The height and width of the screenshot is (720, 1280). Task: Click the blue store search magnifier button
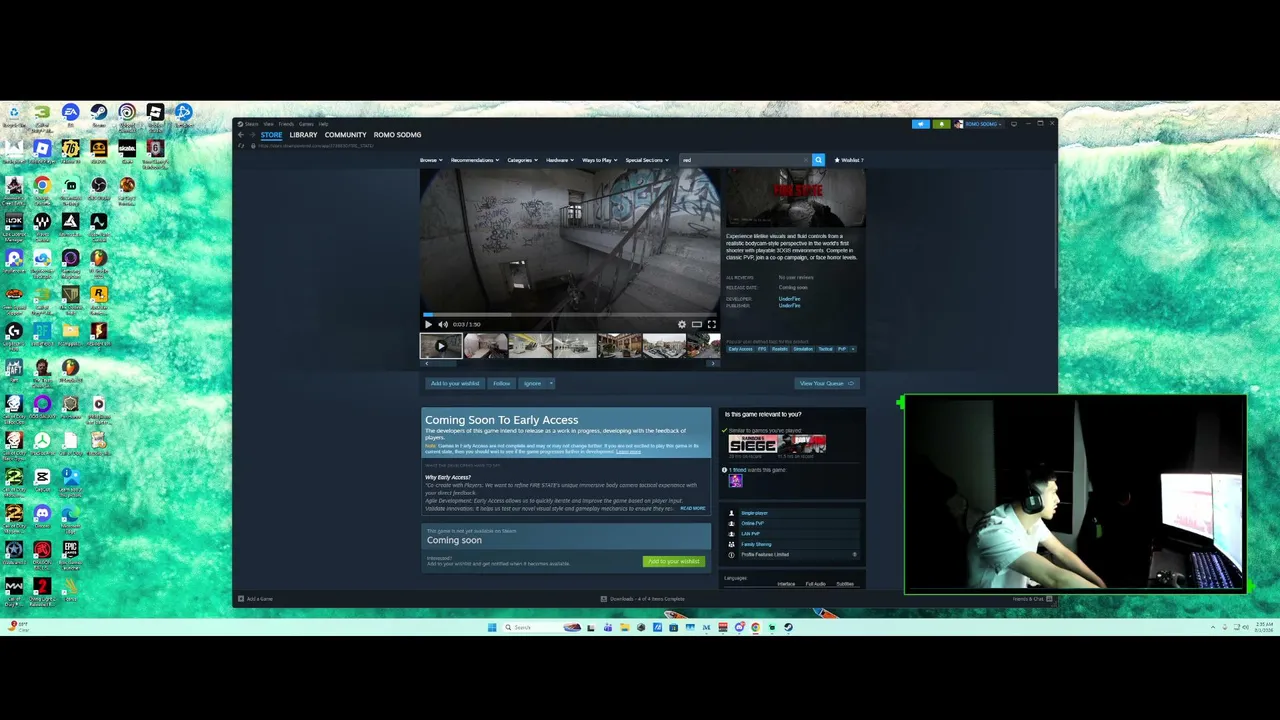point(818,160)
